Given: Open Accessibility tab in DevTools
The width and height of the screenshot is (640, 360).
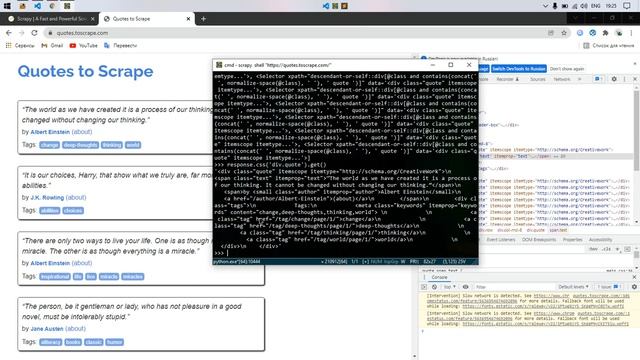Looking at the screenshot, I should pos(600,240).
